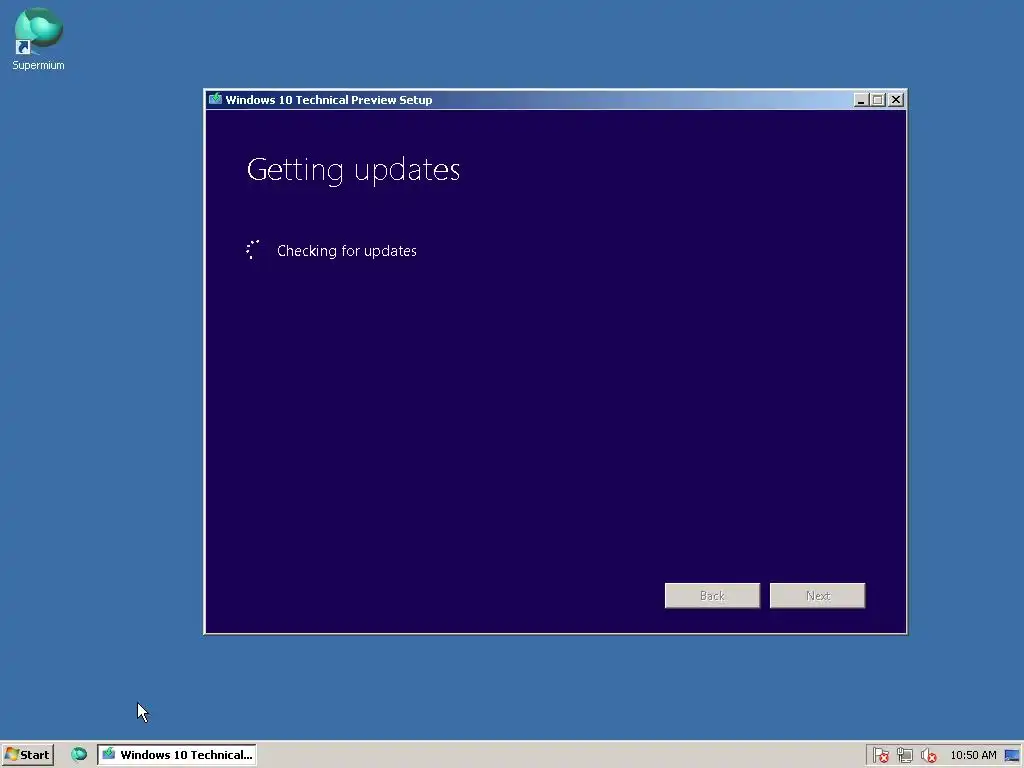Launch Supermium from the quick launch bar

[79, 754]
